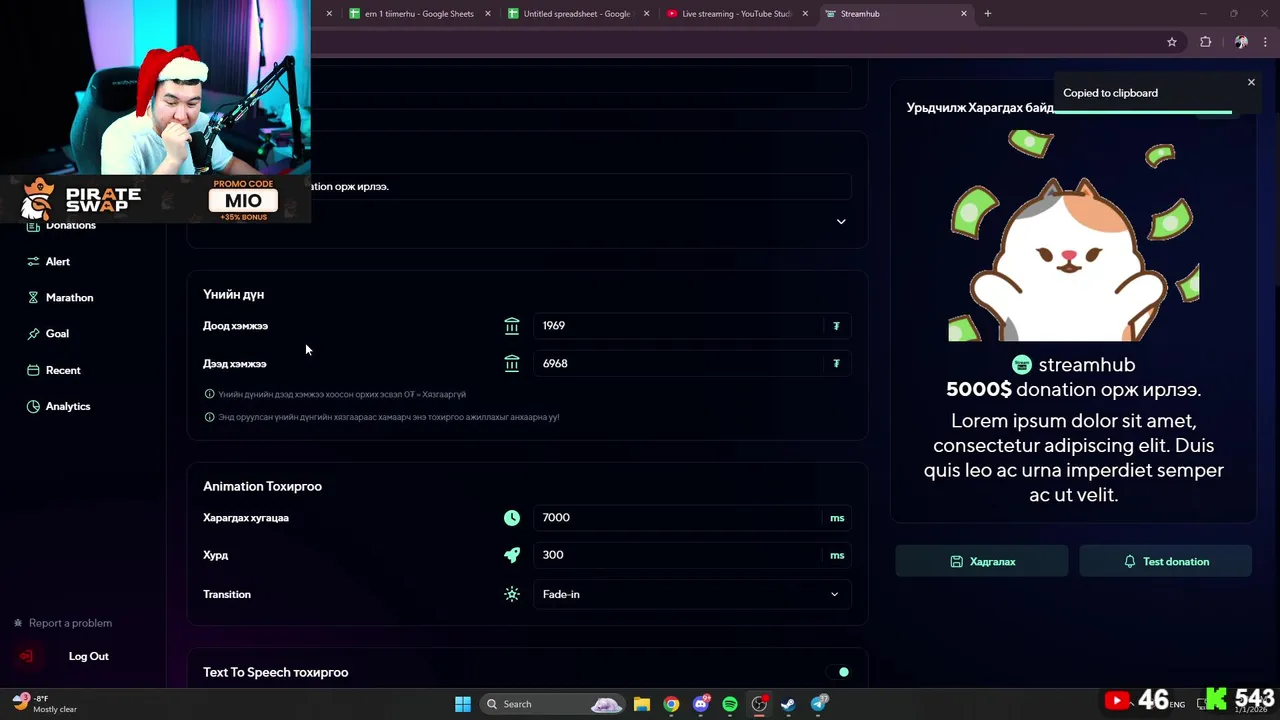Open Donations in the sidebar
Screen dimensions: 1280x720
70,225
